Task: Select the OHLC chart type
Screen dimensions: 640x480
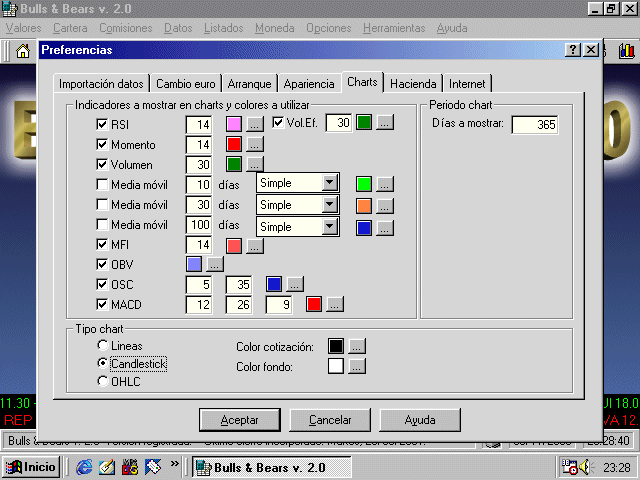Action: (102, 381)
